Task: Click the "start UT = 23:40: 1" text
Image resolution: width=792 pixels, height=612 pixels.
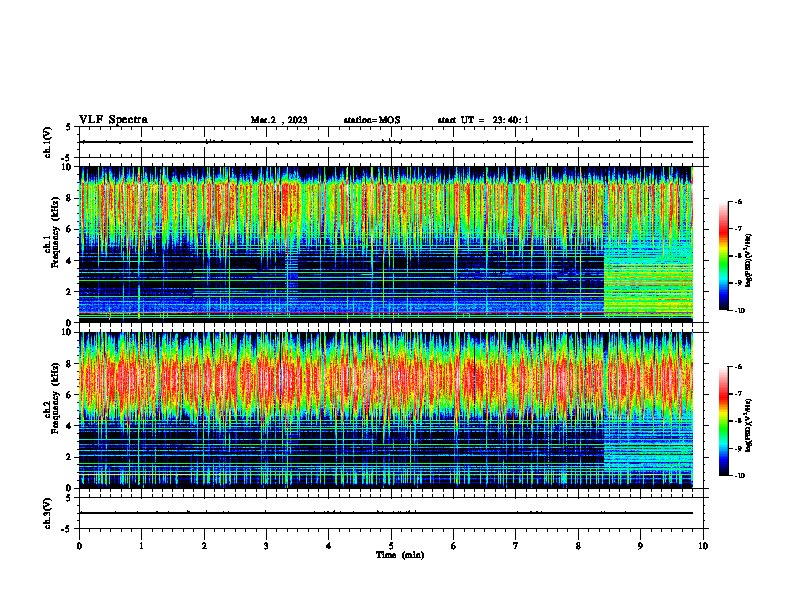Action: [483, 120]
